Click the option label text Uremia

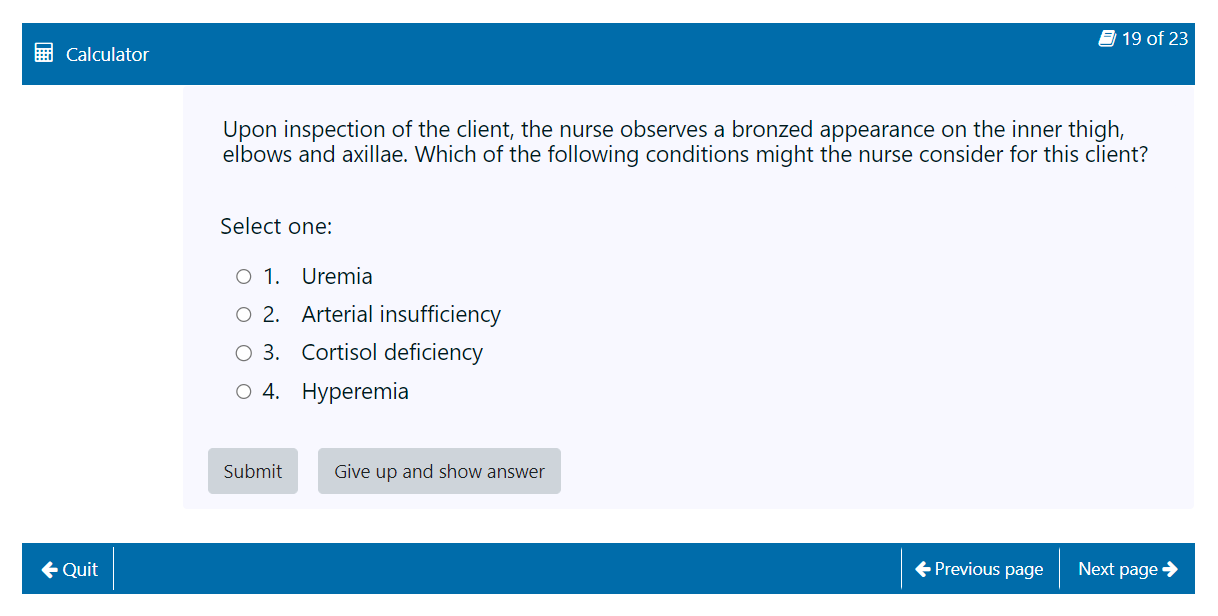pyautogui.click(x=337, y=276)
